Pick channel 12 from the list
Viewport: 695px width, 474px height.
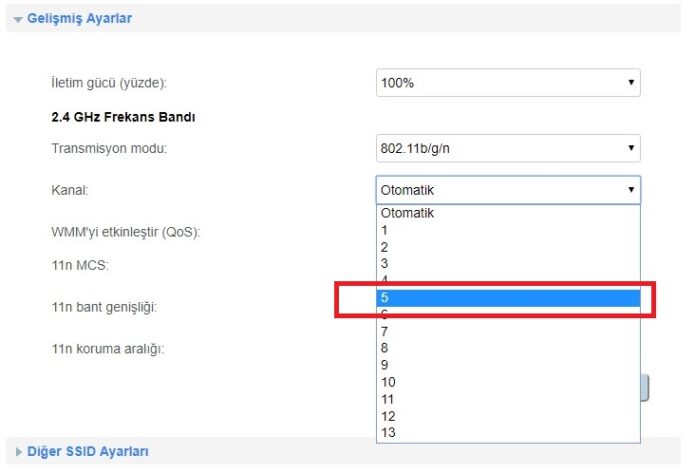tap(388, 416)
